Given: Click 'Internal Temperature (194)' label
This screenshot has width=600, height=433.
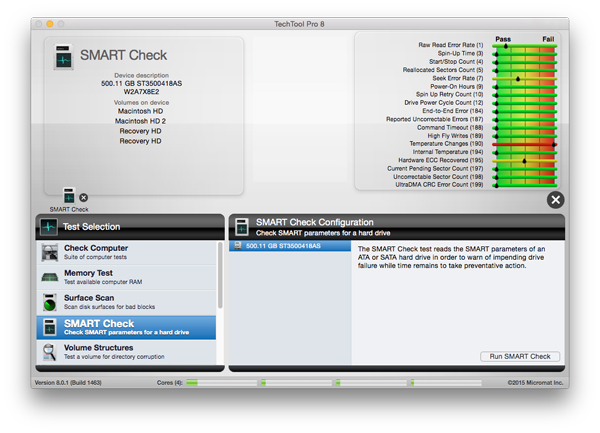Looking at the screenshot, I should click(448, 152).
